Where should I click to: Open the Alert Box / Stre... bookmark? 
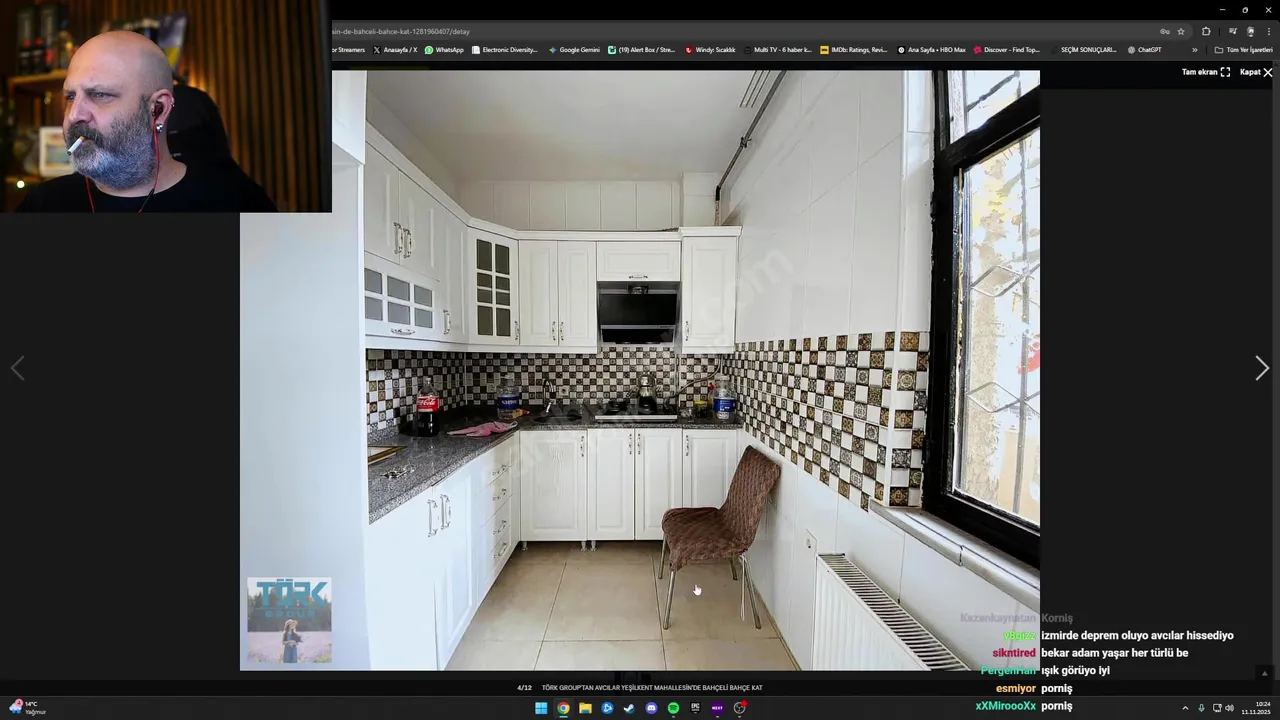pyautogui.click(x=642, y=49)
